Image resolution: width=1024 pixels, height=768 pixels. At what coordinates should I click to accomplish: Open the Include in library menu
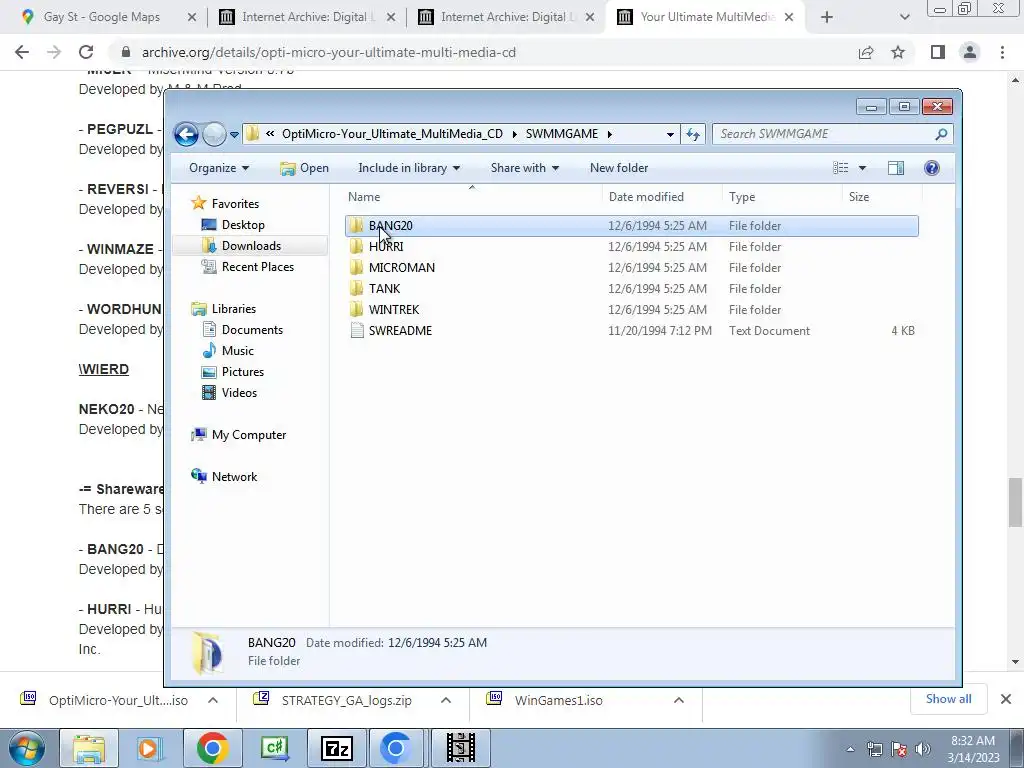(x=409, y=168)
